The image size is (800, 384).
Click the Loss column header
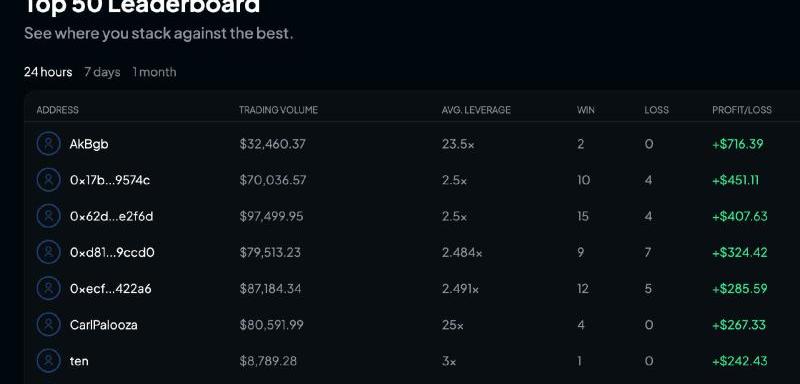656,110
